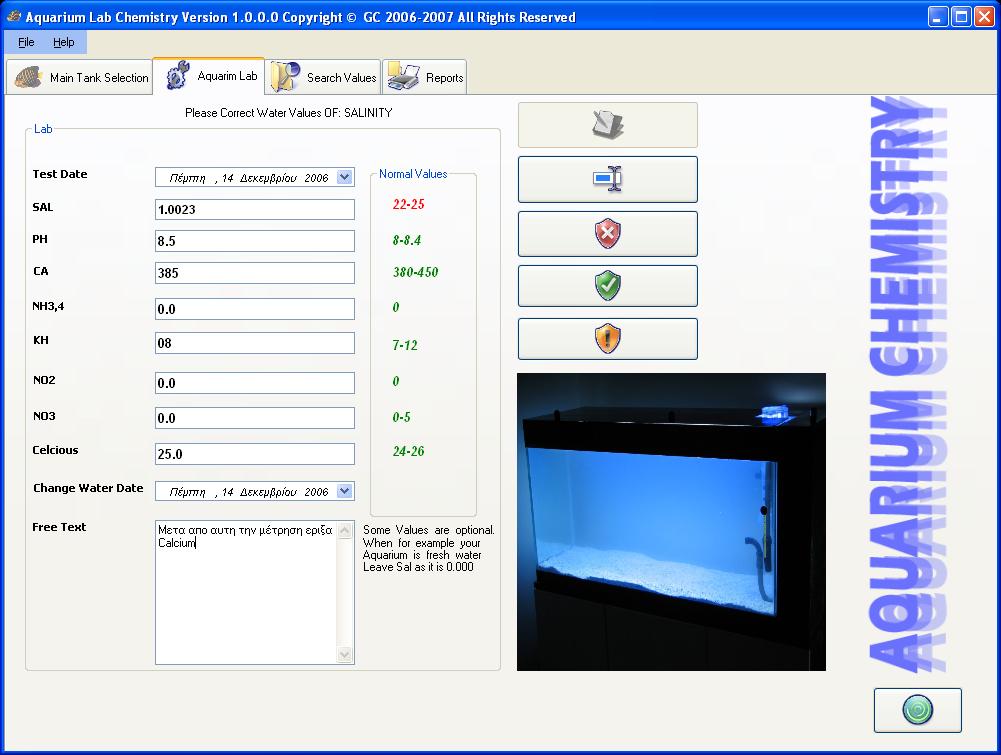Click the green shield checkmark button

point(607,286)
